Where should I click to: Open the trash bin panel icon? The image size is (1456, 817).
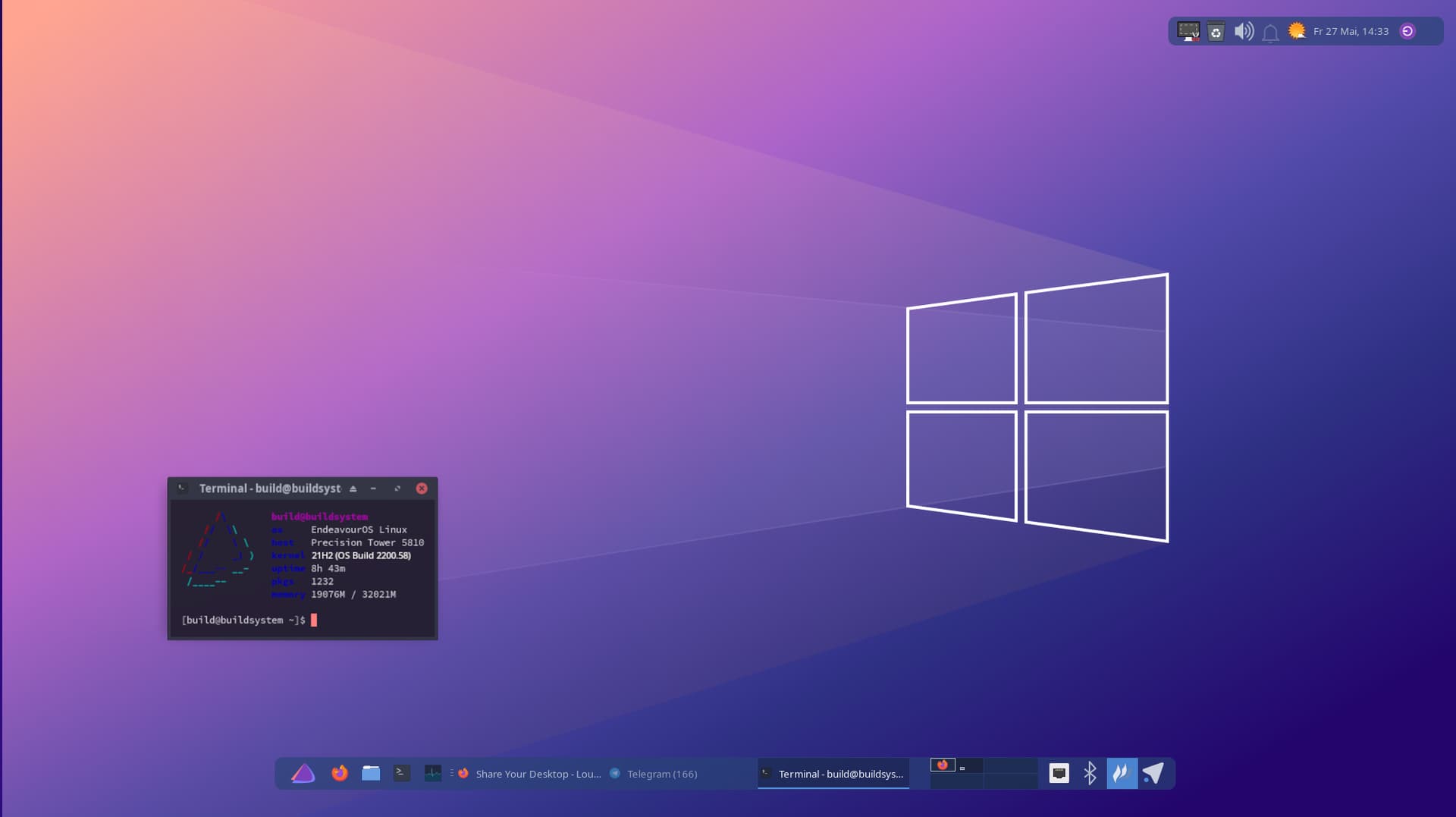click(x=1216, y=31)
